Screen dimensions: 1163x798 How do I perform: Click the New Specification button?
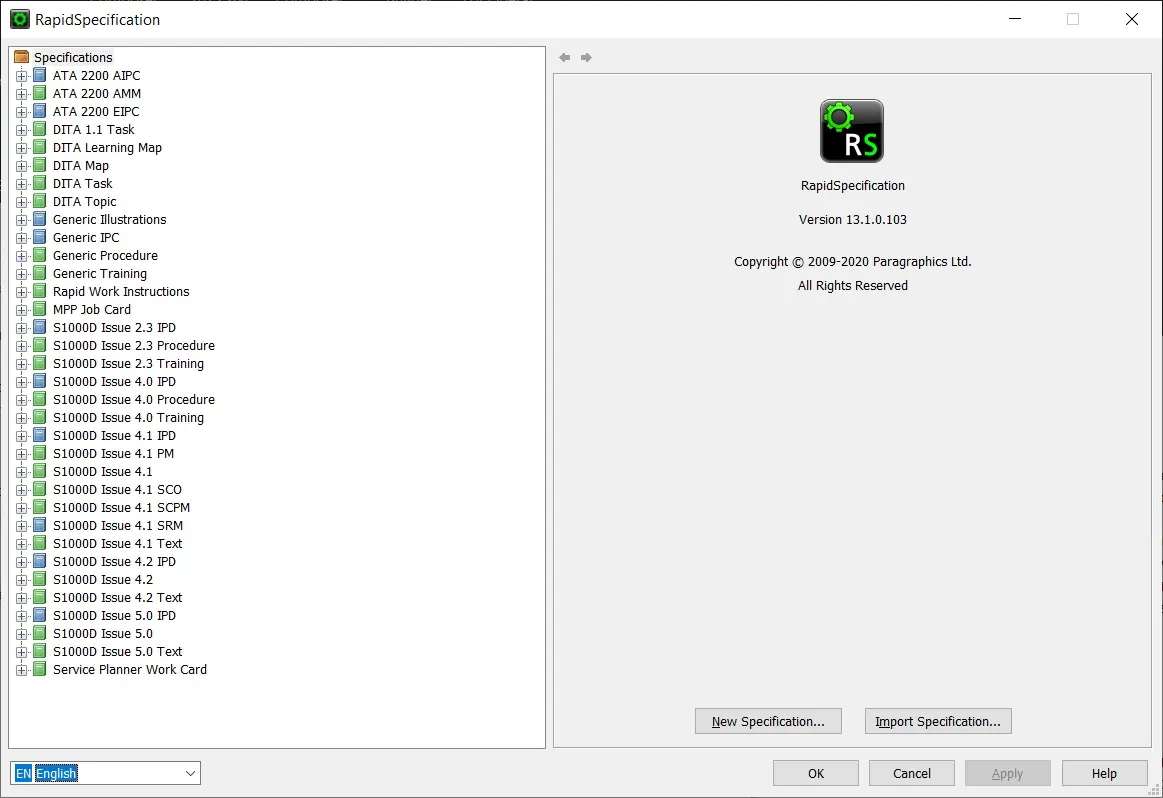point(768,722)
